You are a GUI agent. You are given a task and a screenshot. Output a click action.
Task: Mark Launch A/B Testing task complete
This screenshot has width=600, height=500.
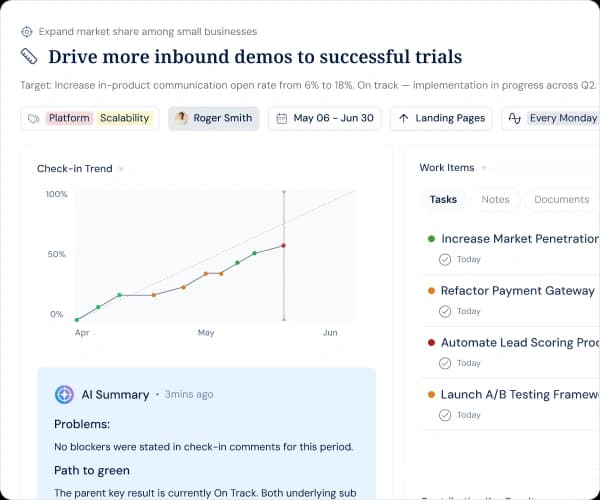[x=445, y=415]
